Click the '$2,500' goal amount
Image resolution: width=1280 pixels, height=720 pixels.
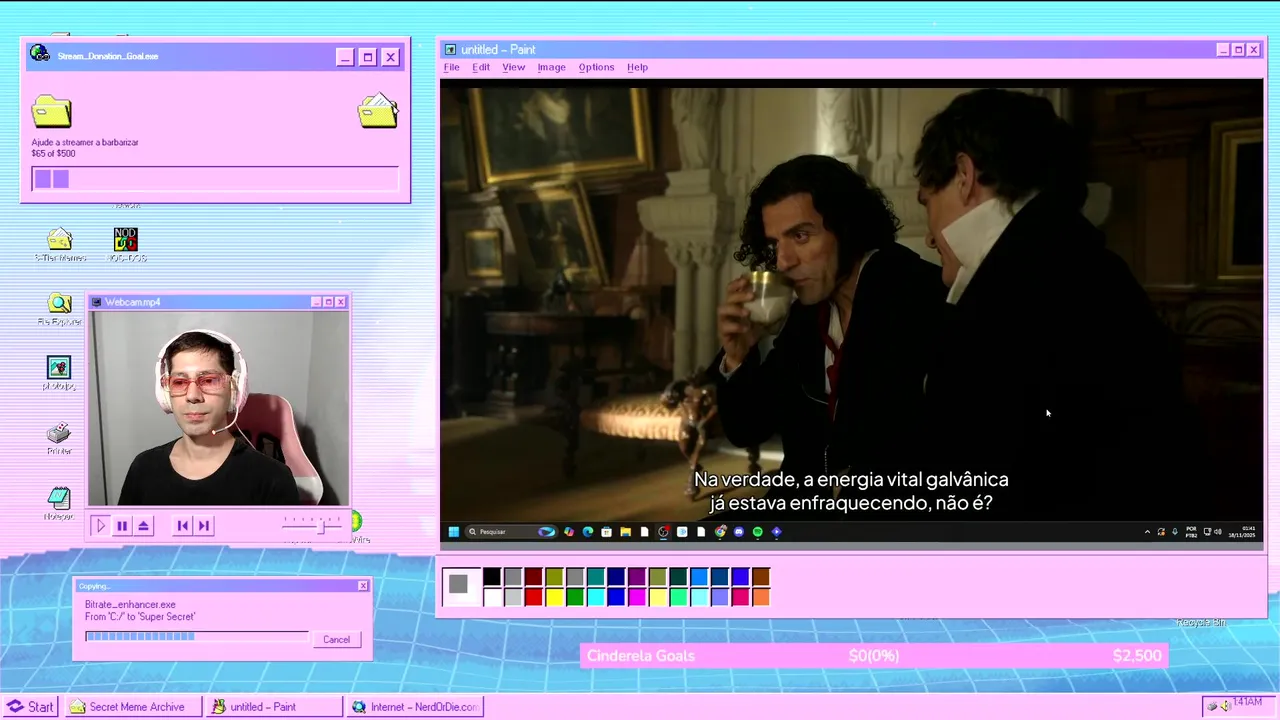tap(1137, 656)
